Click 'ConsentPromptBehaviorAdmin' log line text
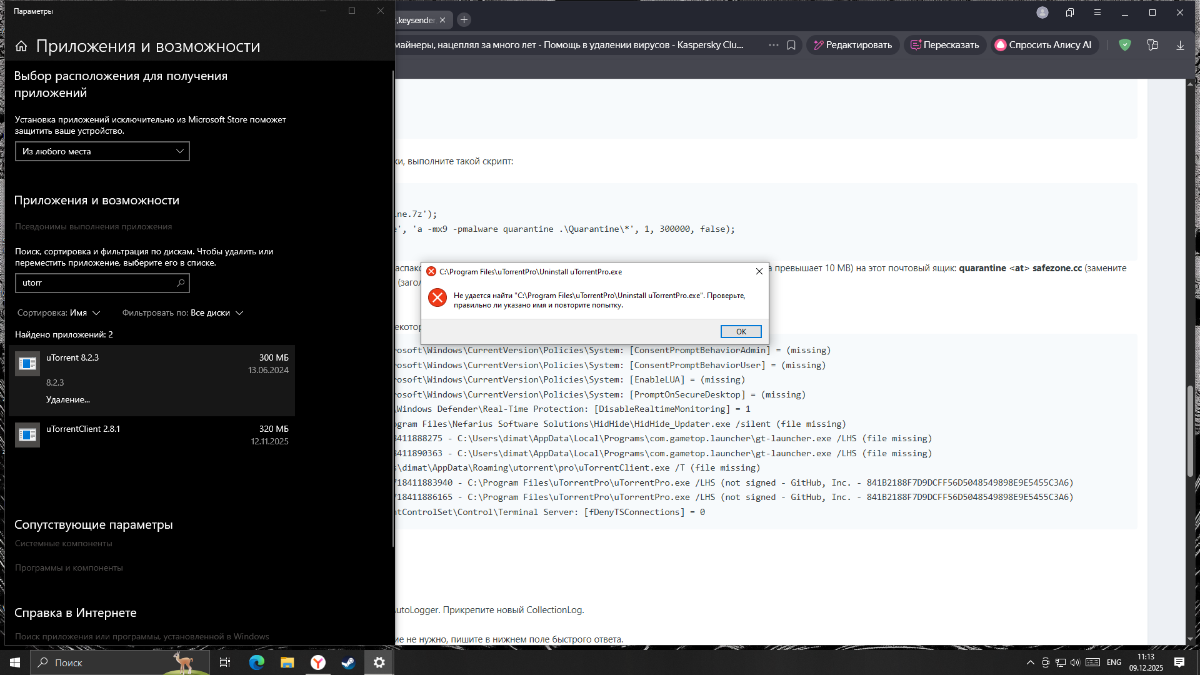 coord(613,351)
